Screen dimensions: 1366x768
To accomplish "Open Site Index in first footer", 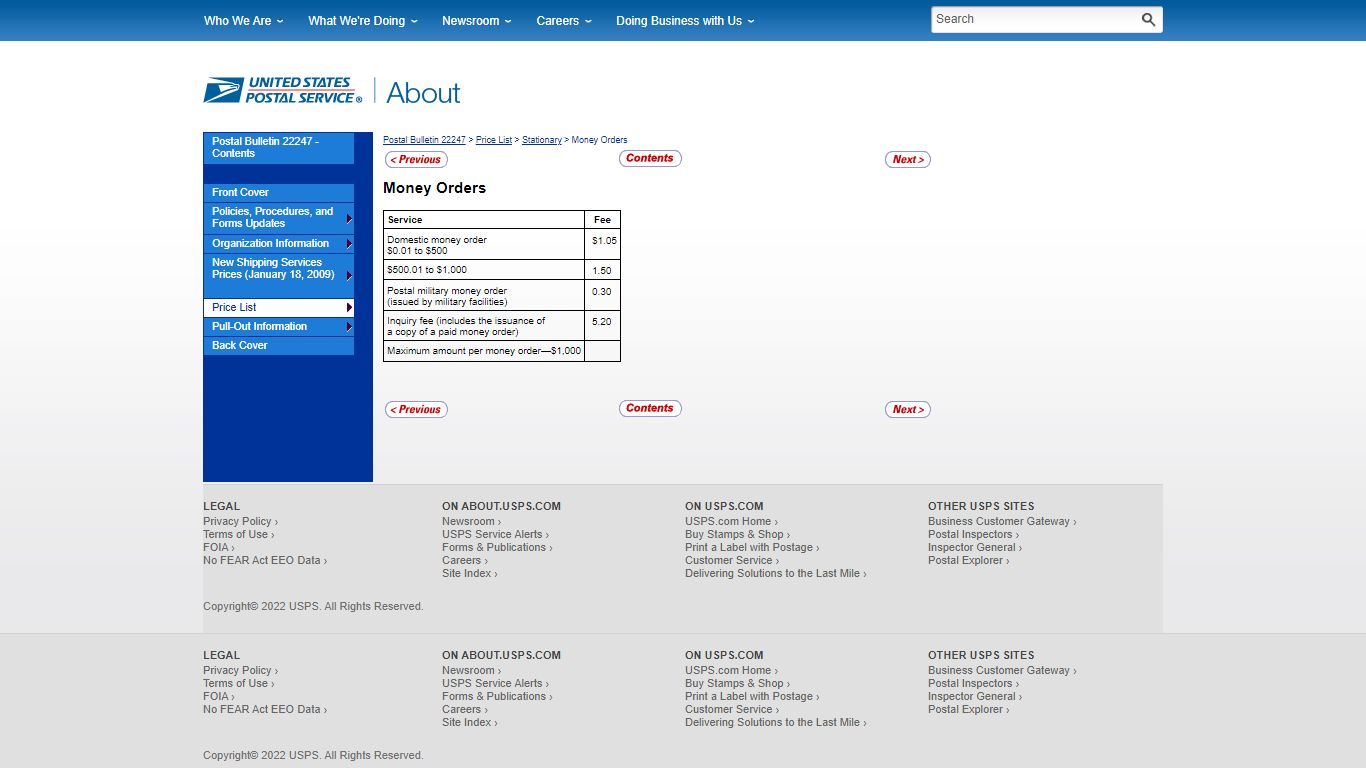I will pyautogui.click(x=469, y=573).
